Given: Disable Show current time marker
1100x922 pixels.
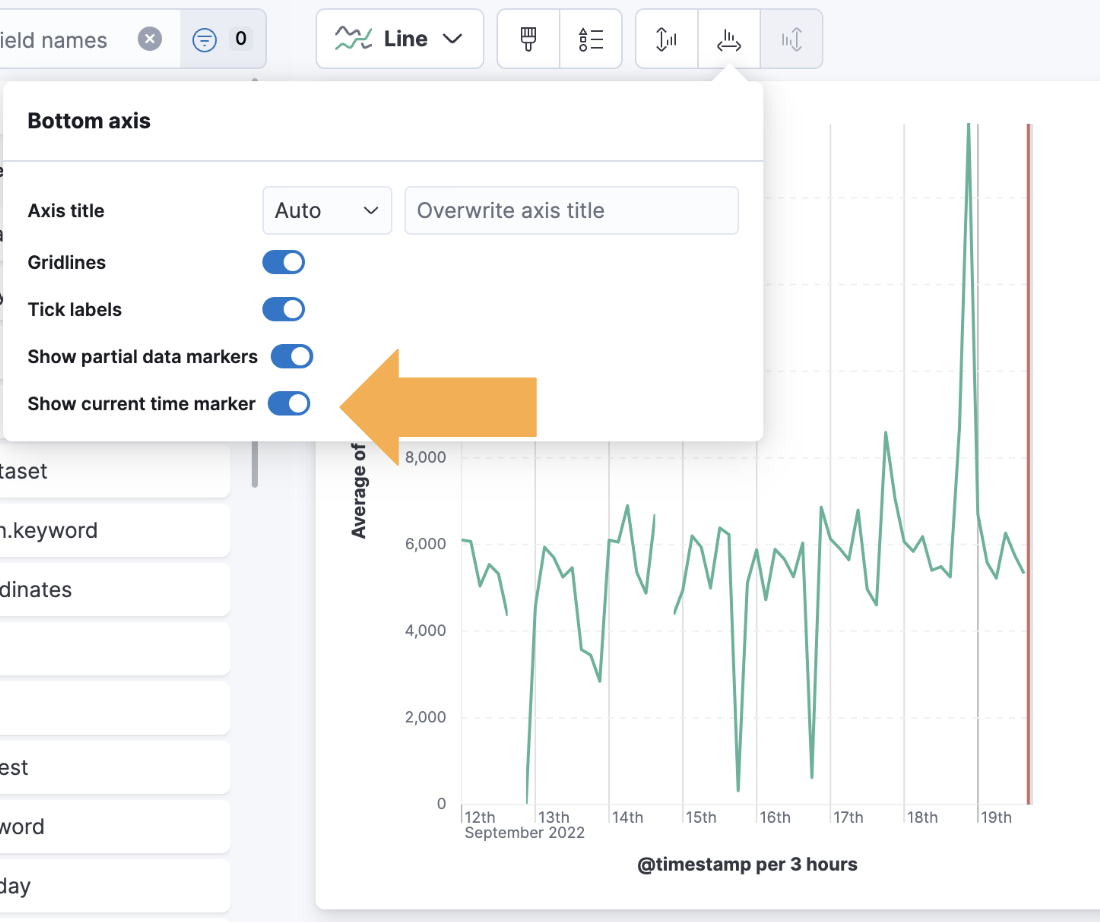Looking at the screenshot, I should [289, 404].
